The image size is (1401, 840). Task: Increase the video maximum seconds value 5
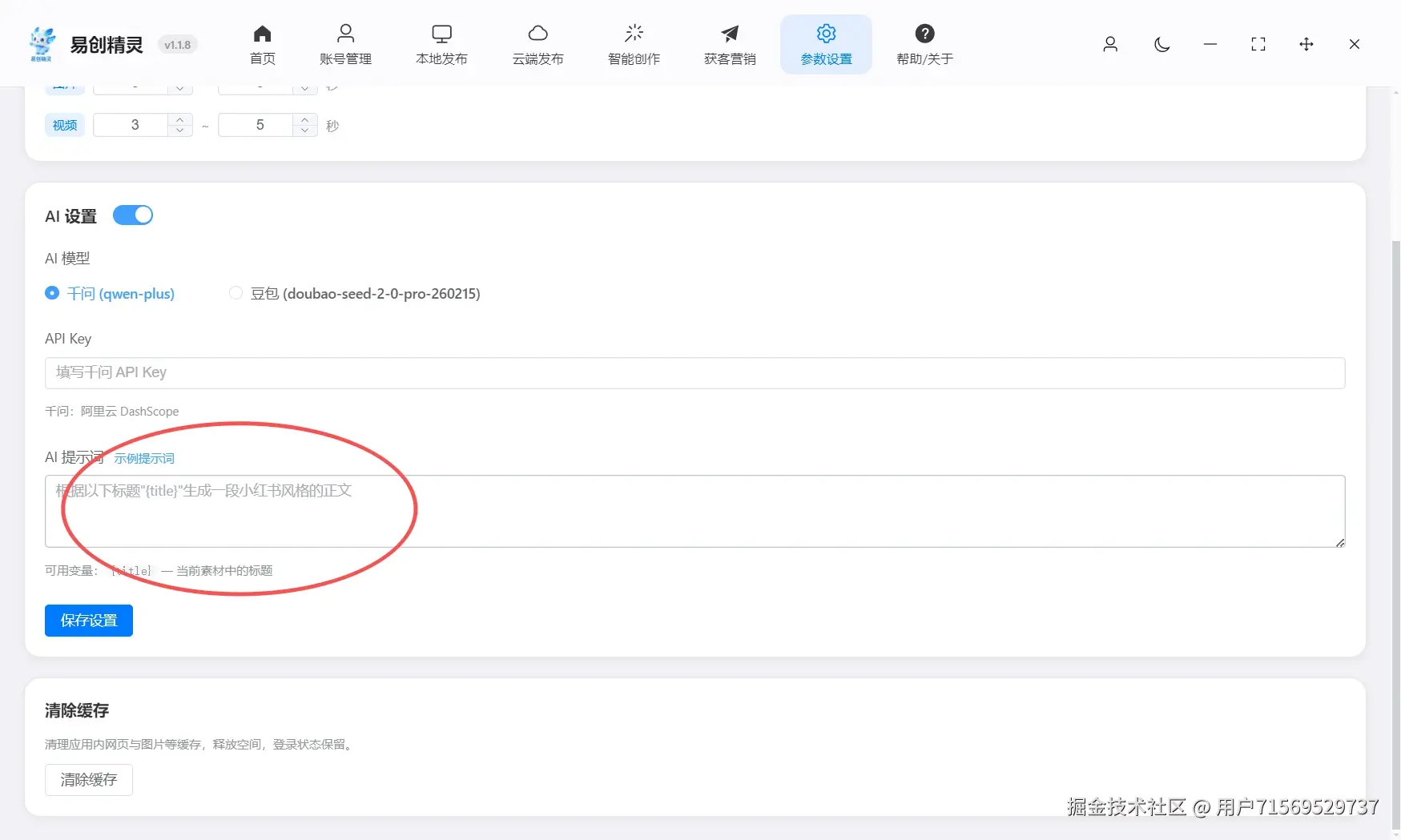click(305, 119)
